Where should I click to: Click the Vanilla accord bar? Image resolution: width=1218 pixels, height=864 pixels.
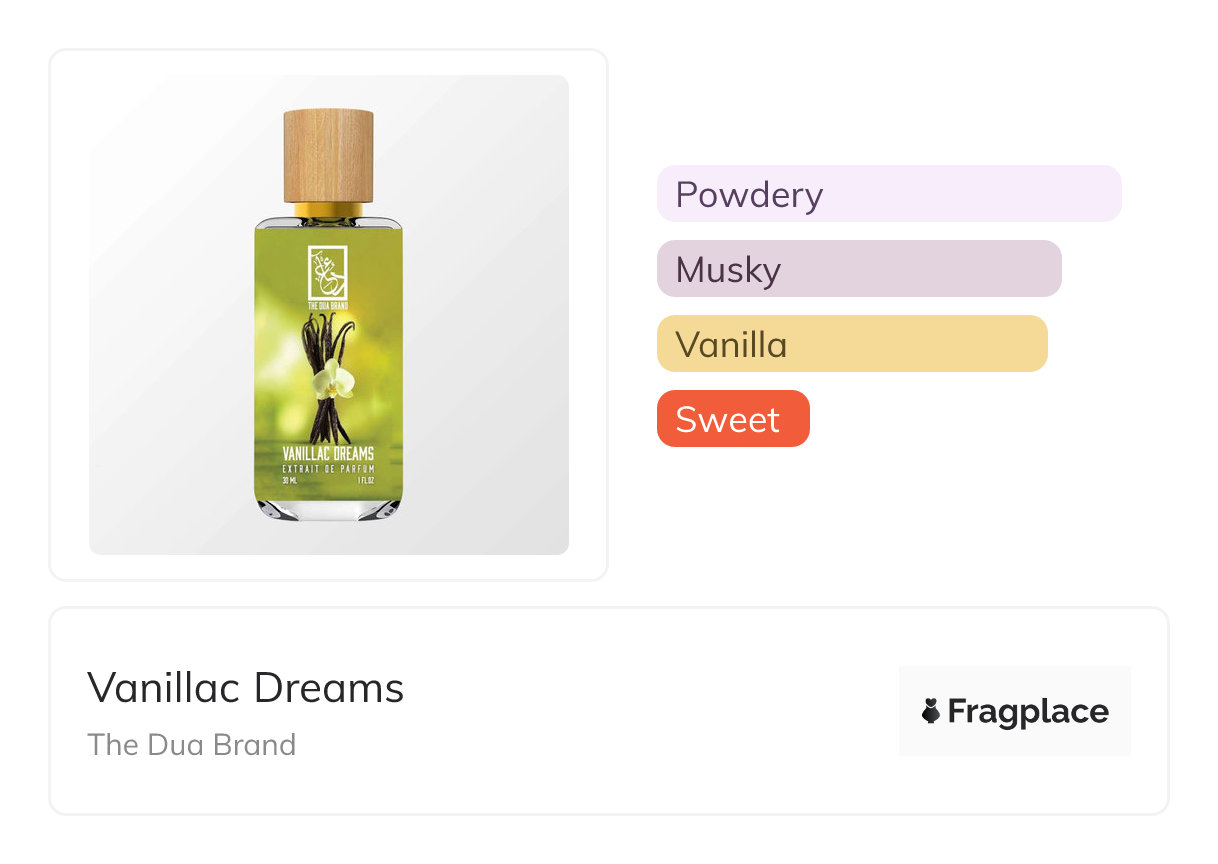click(851, 344)
